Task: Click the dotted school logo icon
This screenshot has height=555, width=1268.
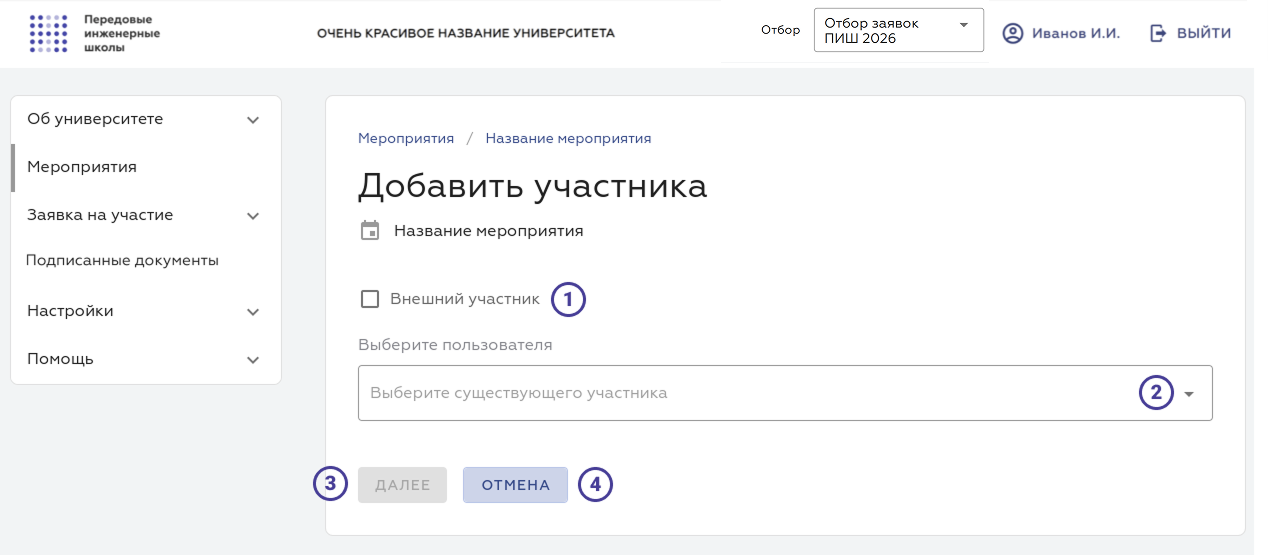Action: coord(49,33)
